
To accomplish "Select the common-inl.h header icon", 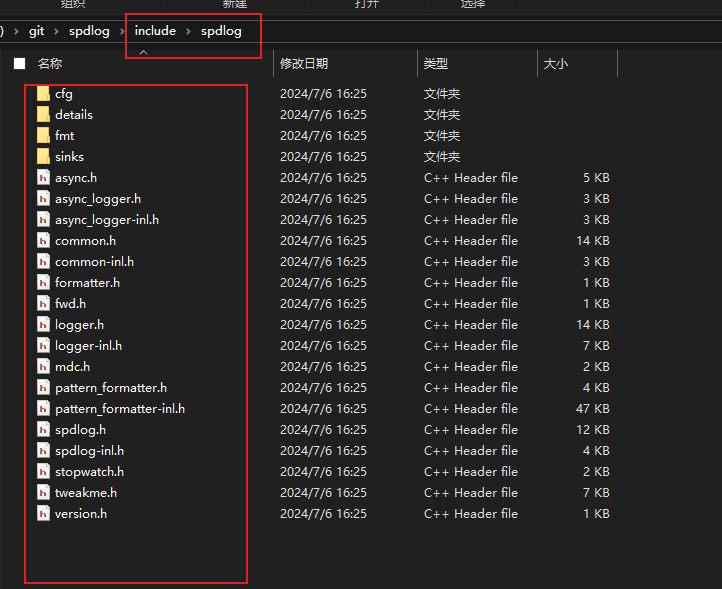I will [43, 262].
